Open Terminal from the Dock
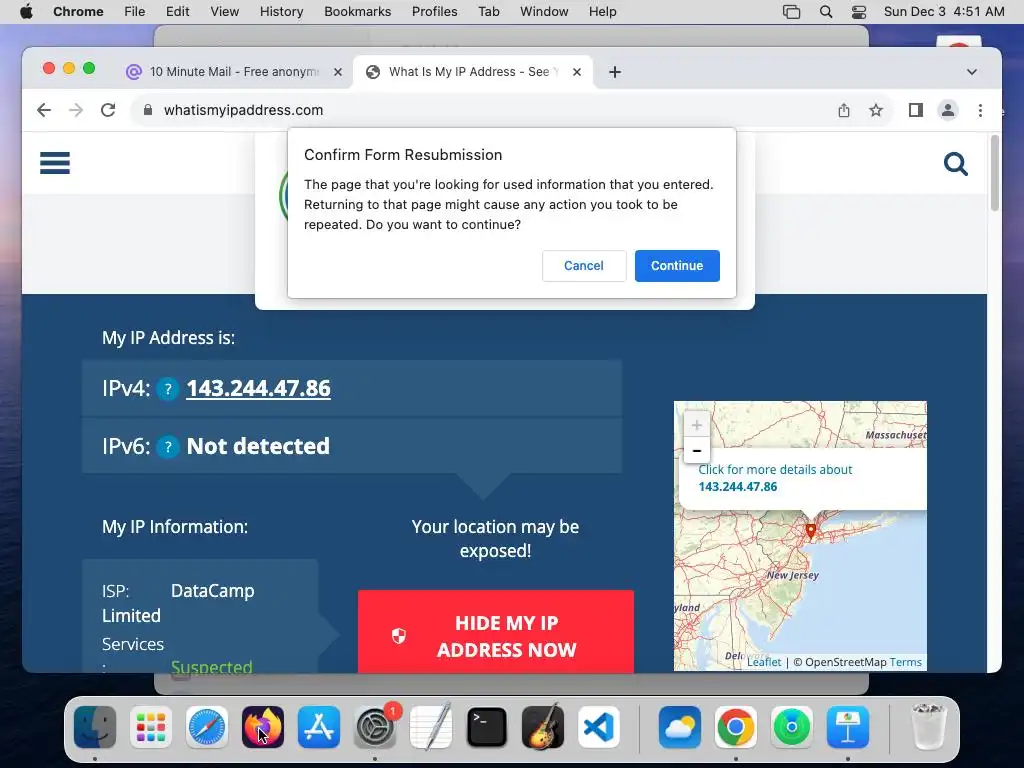The image size is (1024, 768). [487, 727]
